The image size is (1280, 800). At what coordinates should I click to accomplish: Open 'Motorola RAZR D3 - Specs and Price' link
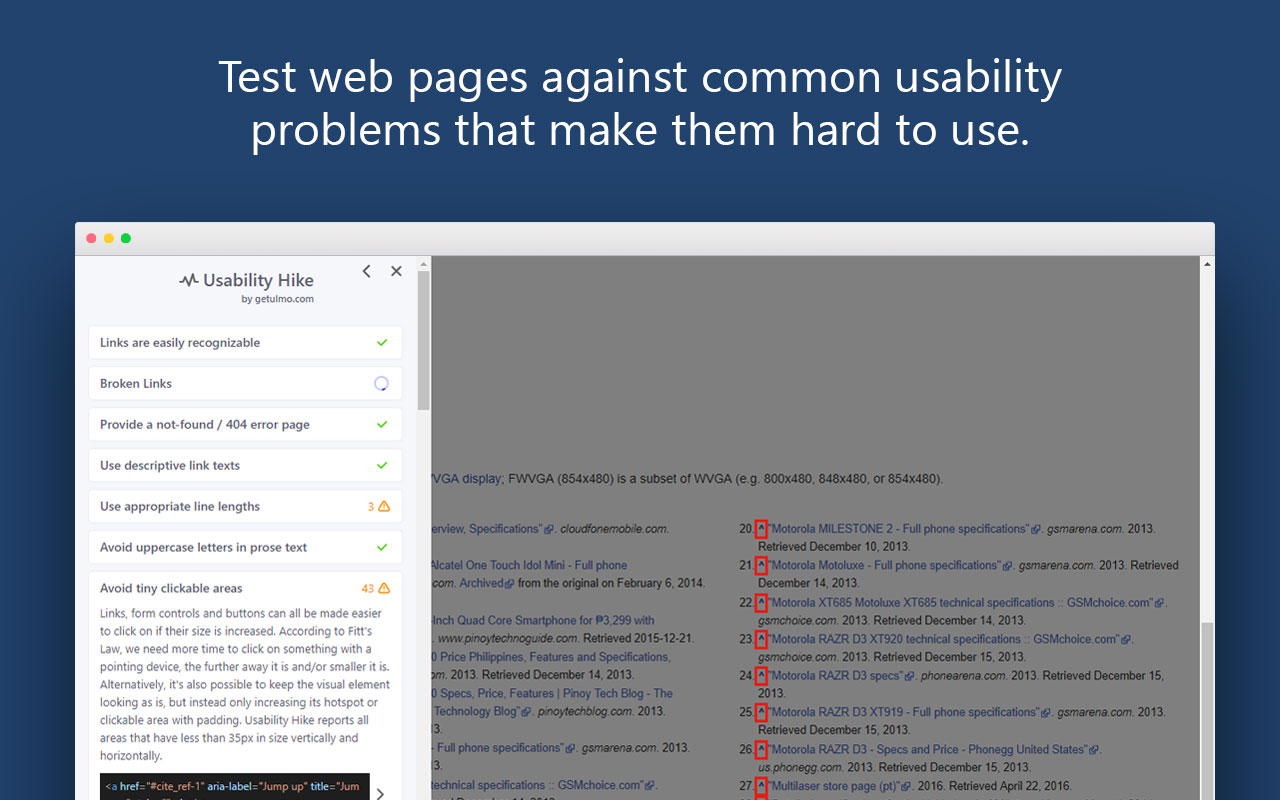pos(928,749)
